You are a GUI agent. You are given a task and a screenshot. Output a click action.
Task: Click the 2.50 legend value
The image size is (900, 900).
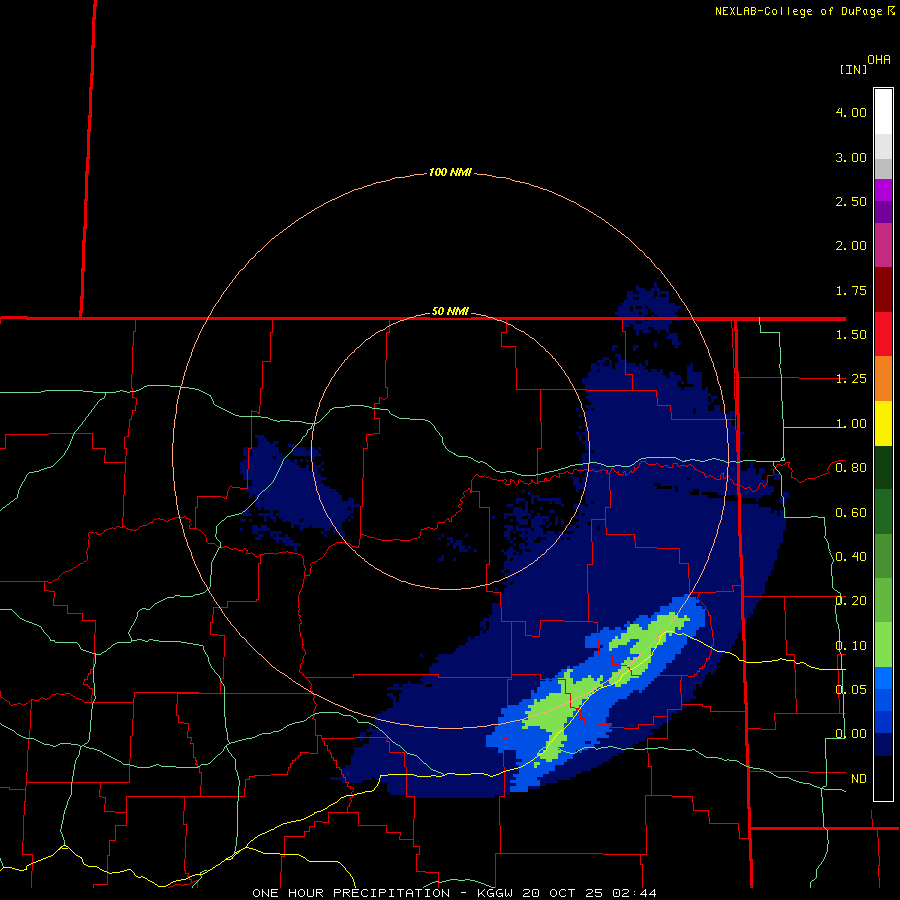coord(851,201)
